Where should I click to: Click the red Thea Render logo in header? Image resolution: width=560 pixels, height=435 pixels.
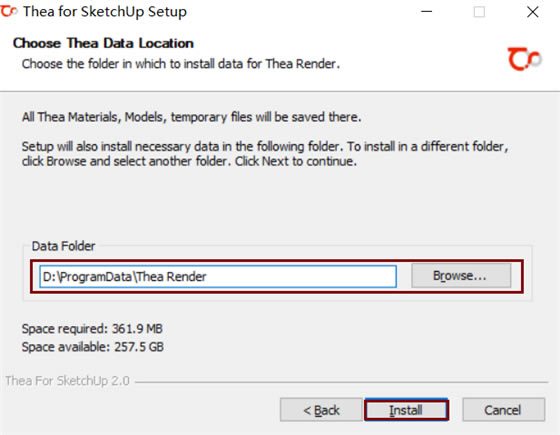coord(524,59)
